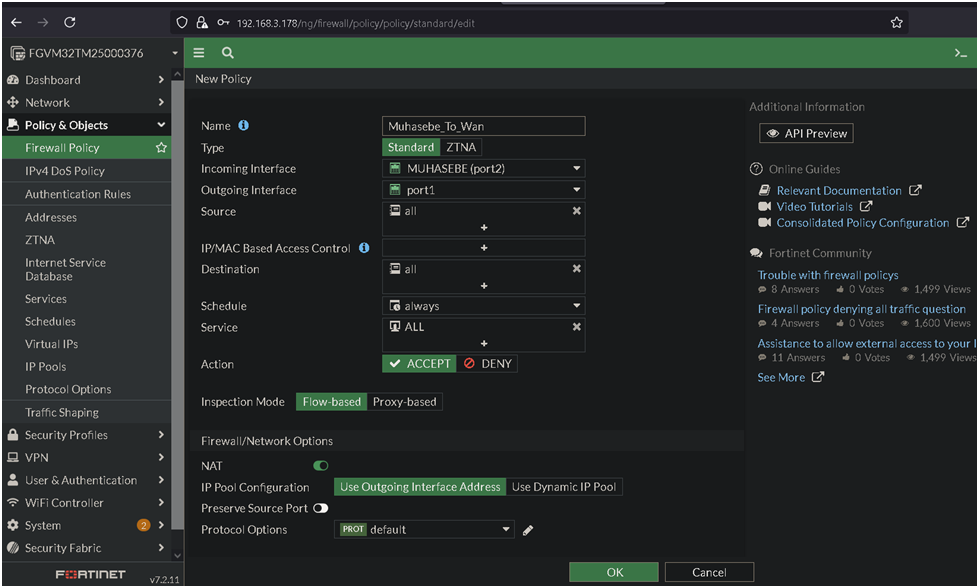Set action to ACCEPT
This screenshot has width=979, height=588.
pyautogui.click(x=420, y=364)
